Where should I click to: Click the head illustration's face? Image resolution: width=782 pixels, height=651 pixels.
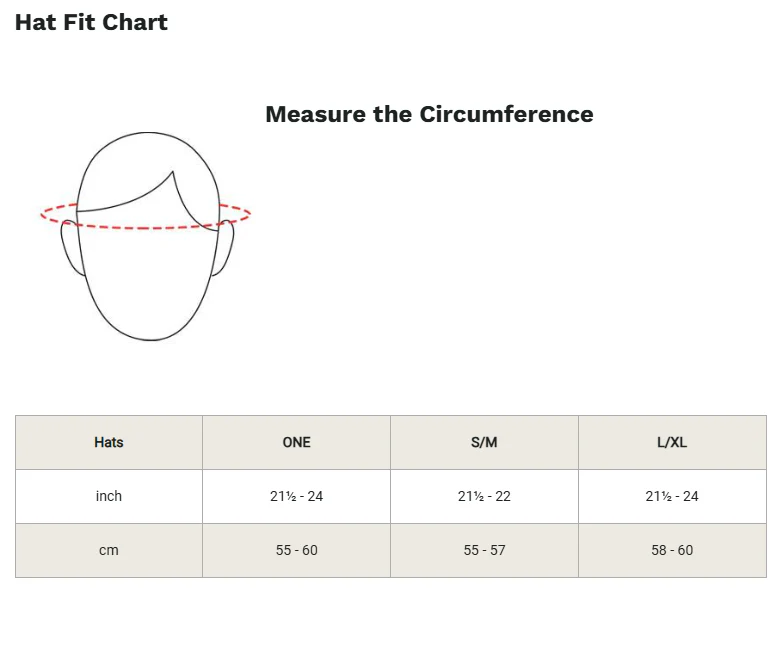click(148, 280)
